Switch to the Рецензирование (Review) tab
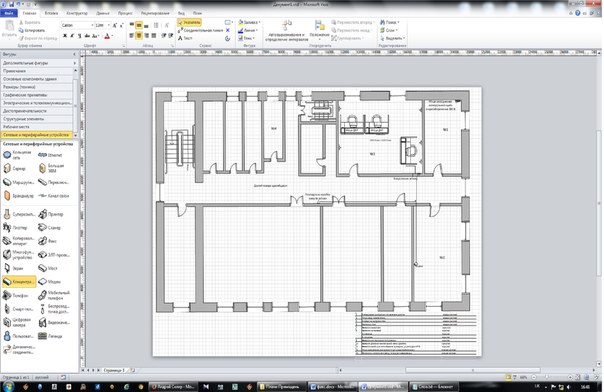This screenshot has width=604, height=392. (155, 13)
